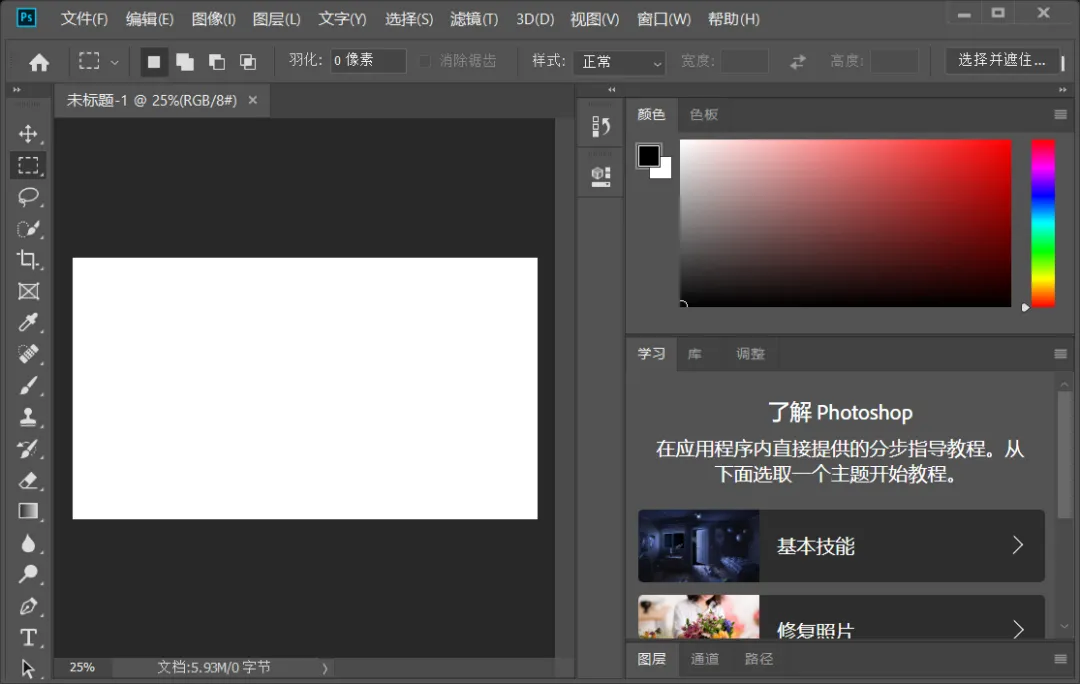
Task: Open the 编辑(E) menu
Action: click(149, 19)
